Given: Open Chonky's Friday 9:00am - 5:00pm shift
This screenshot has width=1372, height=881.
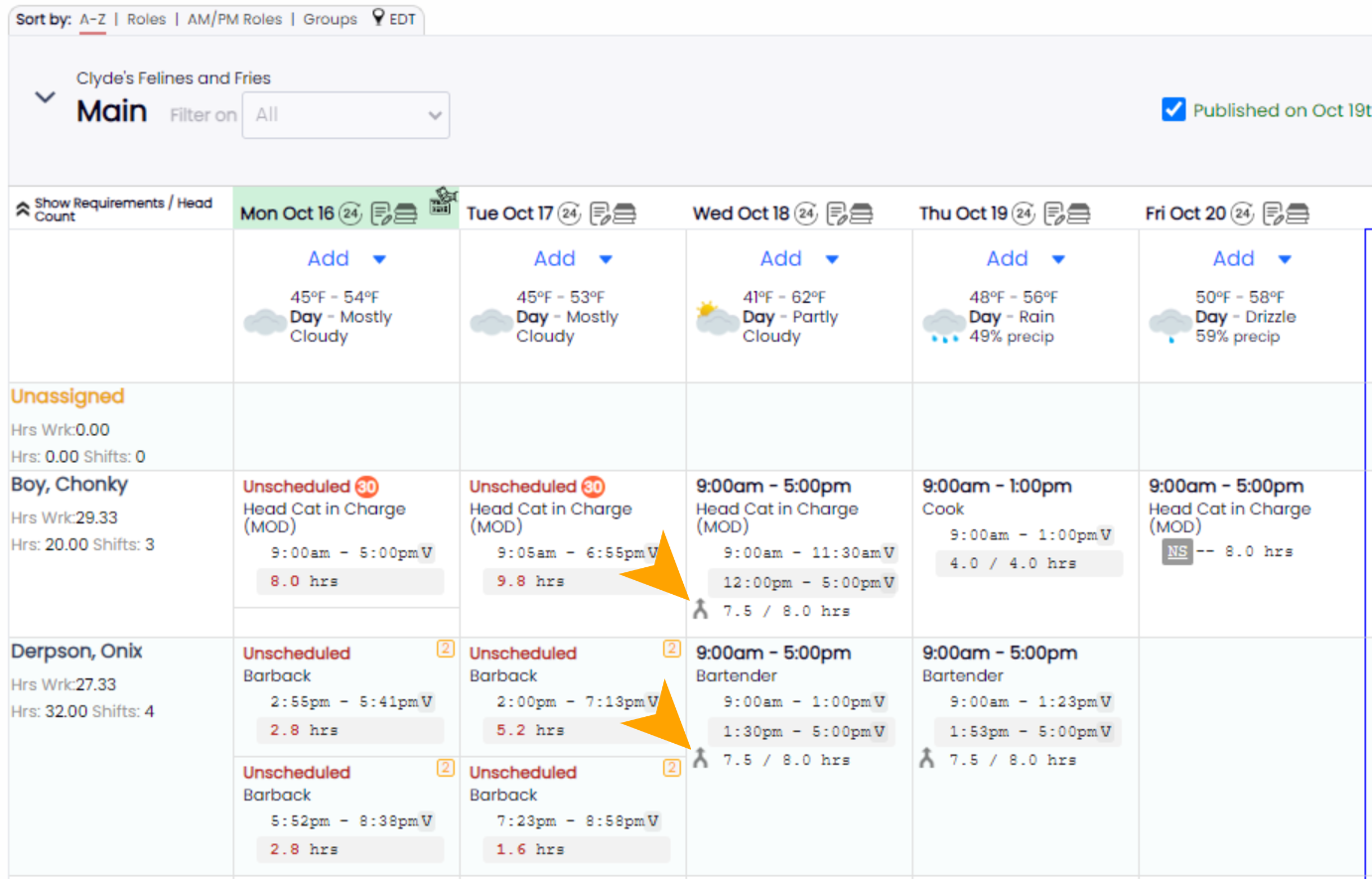Looking at the screenshot, I should coord(1226,486).
